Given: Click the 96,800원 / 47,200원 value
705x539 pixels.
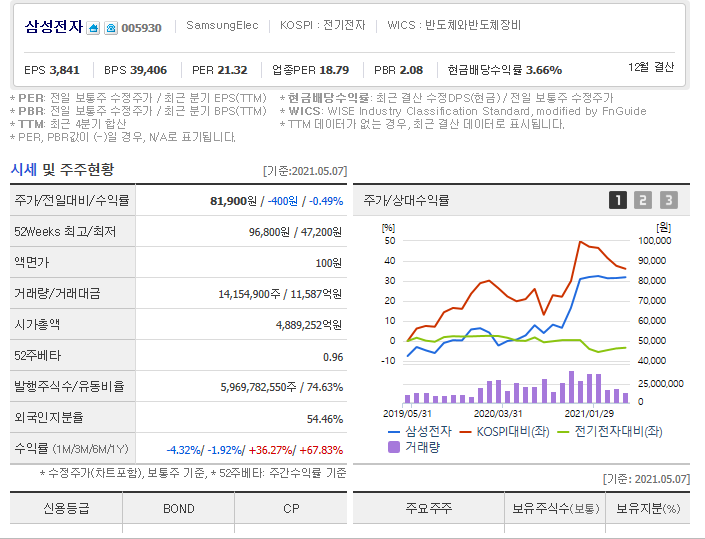Looking at the screenshot, I should click(295, 232).
